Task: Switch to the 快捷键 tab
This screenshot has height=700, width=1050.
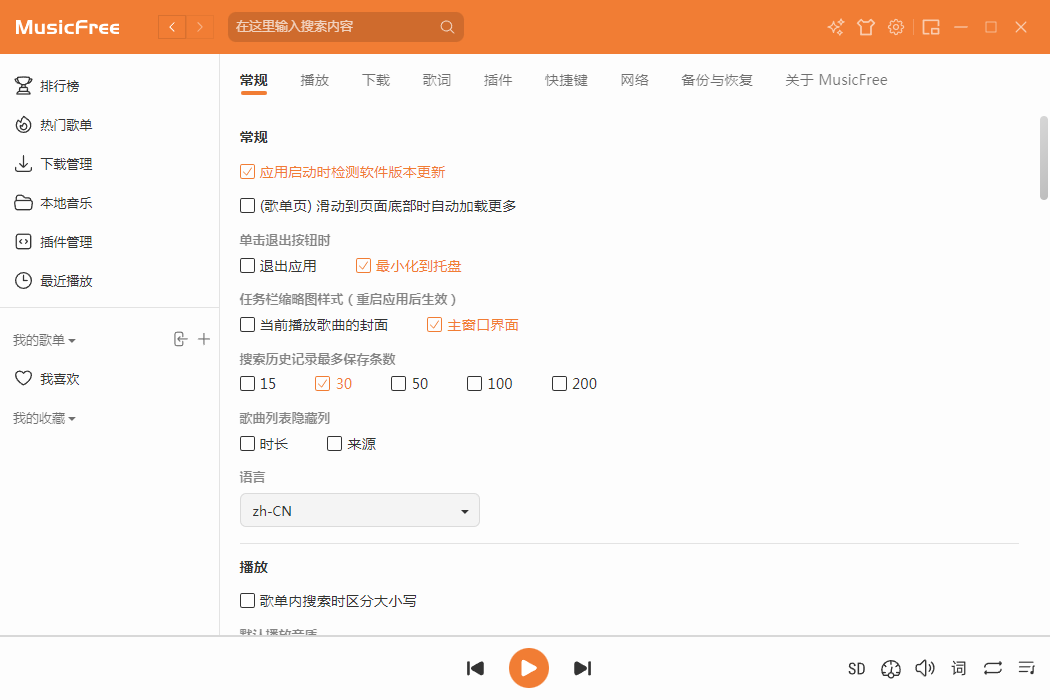Action: (566, 80)
